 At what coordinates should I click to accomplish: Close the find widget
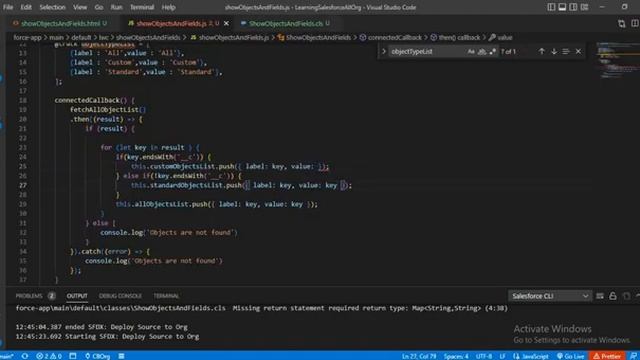pyautogui.click(x=578, y=51)
